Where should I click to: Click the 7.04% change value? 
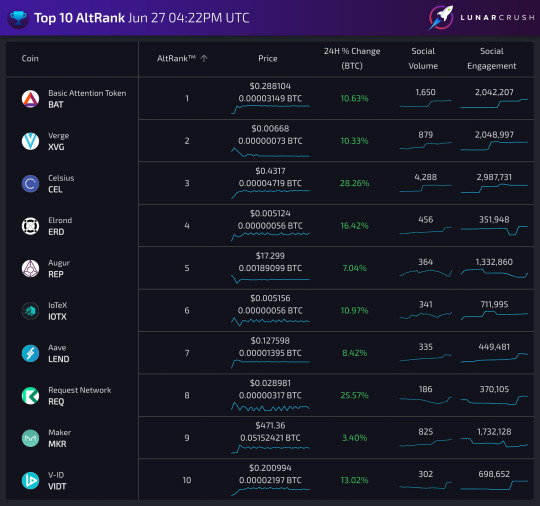pos(354,268)
